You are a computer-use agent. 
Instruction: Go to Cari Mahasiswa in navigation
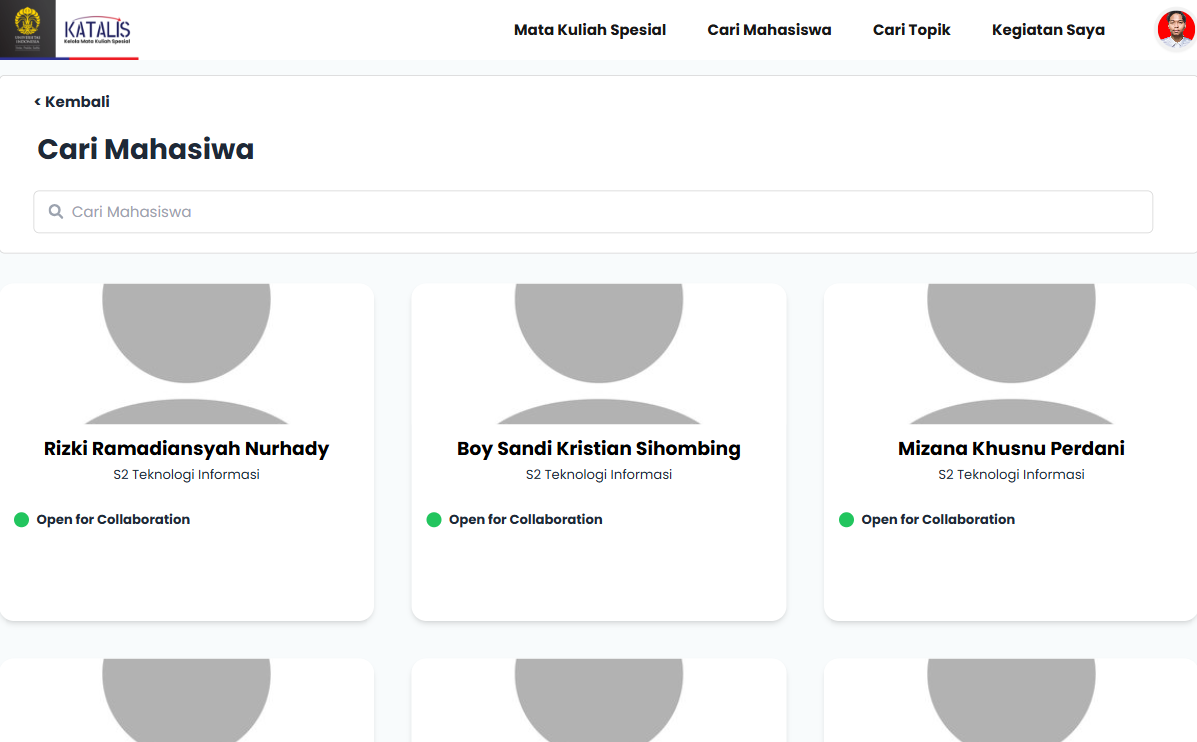[769, 30]
